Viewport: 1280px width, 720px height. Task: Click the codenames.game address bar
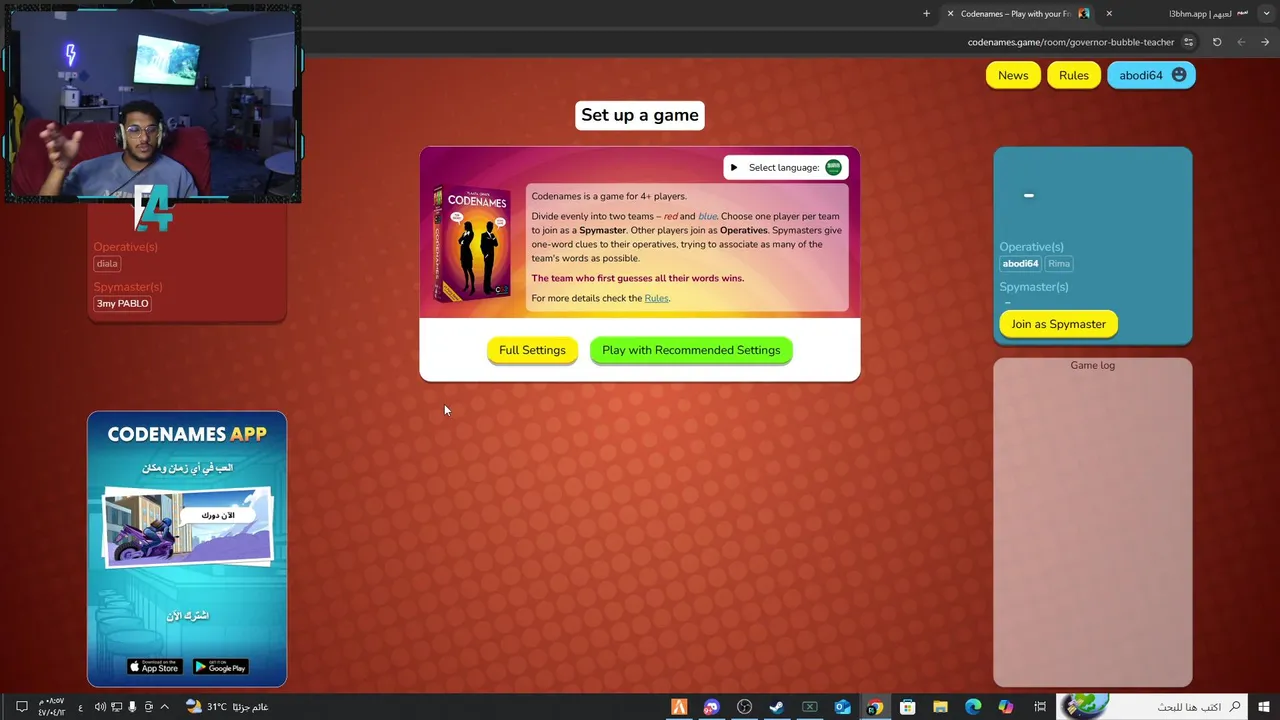1070,42
